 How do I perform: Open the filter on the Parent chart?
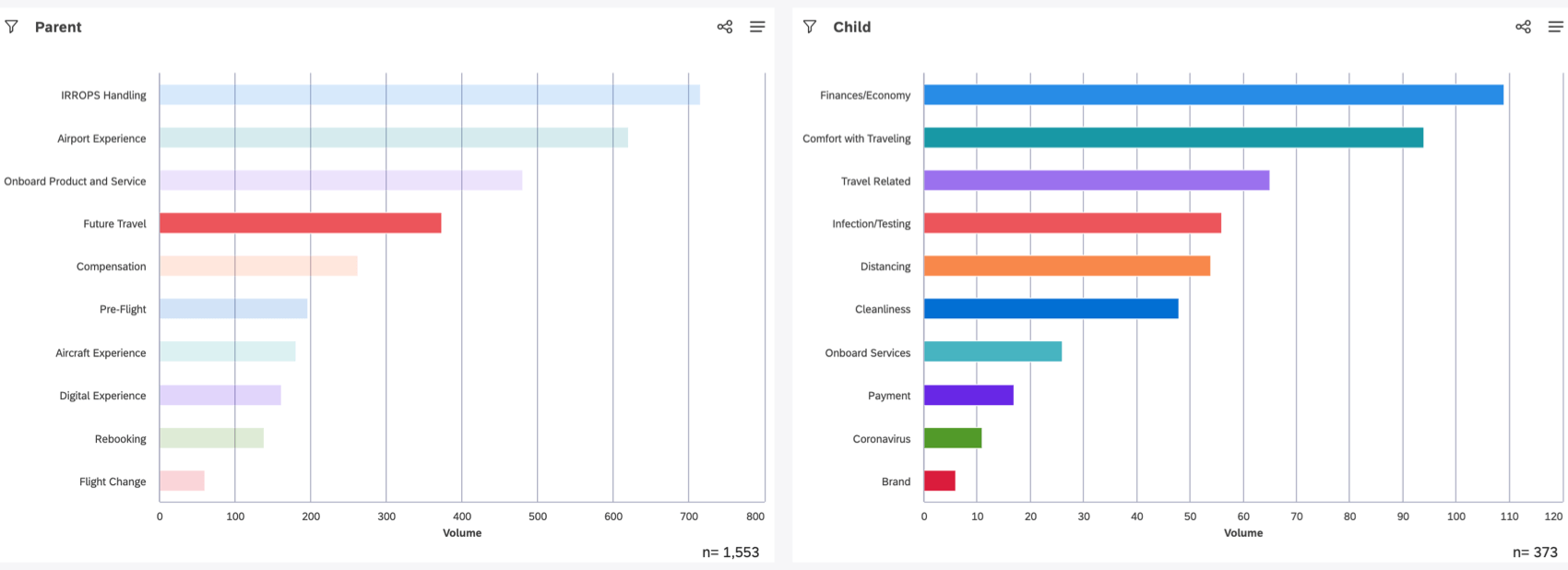12,27
